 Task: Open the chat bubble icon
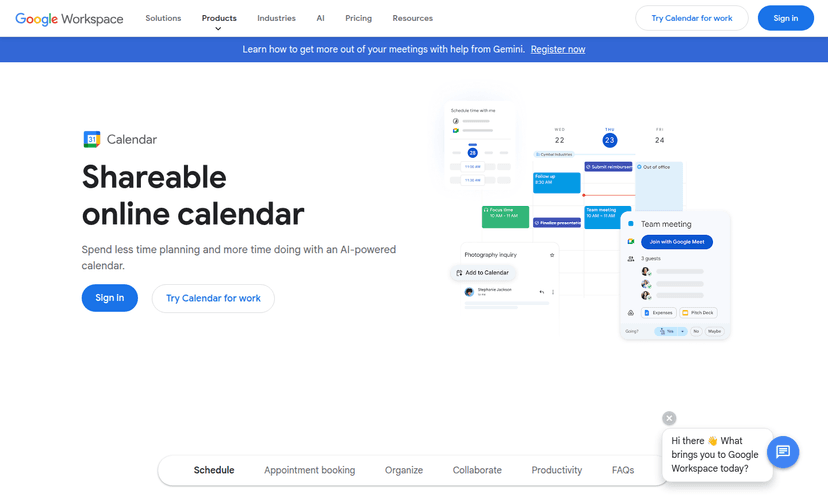coord(783,452)
